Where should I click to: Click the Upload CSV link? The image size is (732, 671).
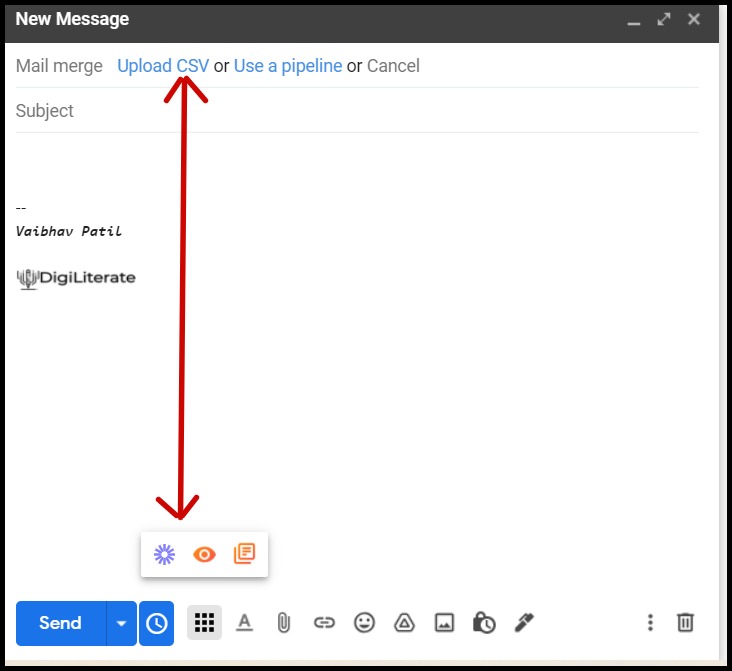tap(163, 66)
